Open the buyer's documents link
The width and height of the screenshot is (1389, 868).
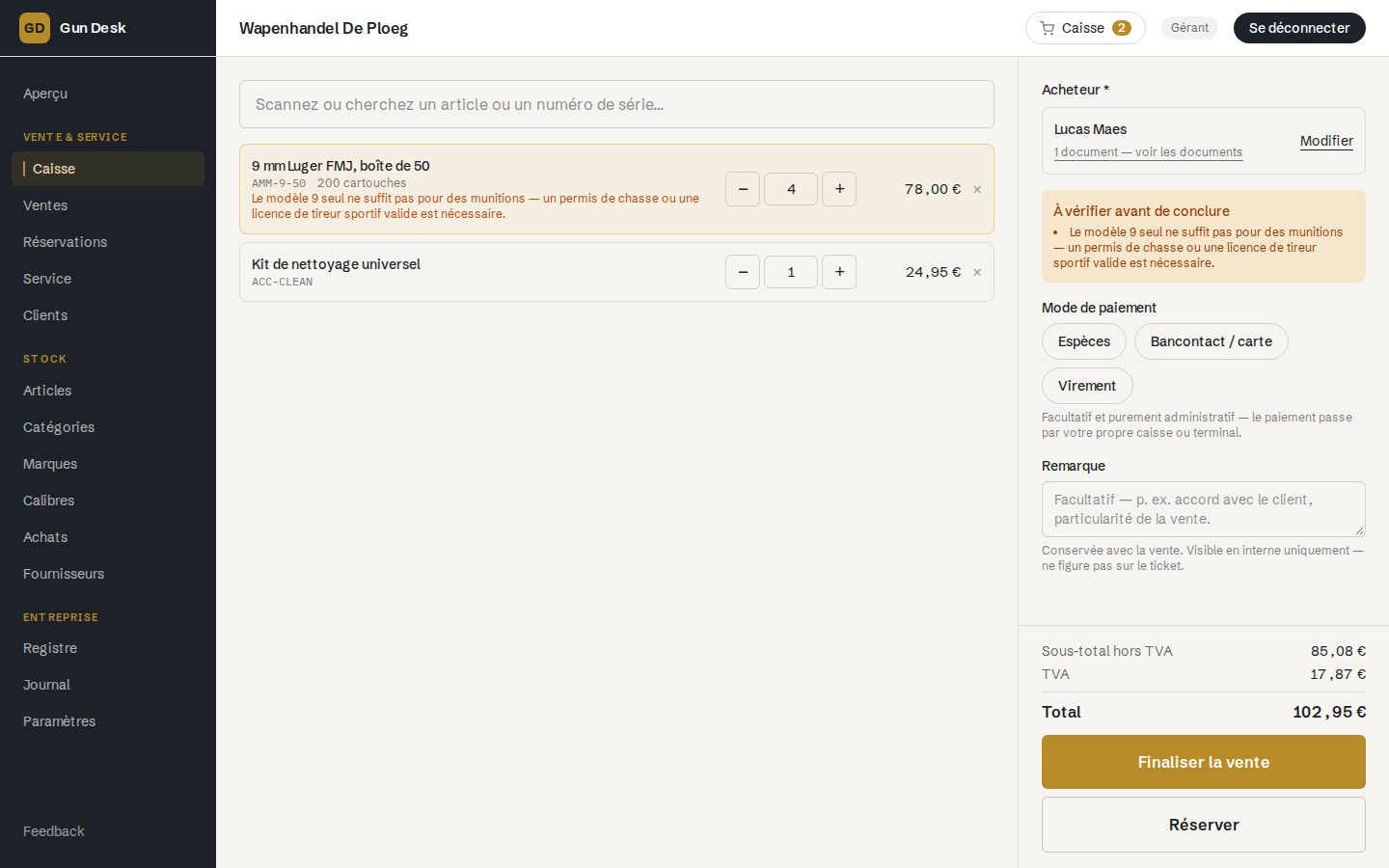point(1148,152)
